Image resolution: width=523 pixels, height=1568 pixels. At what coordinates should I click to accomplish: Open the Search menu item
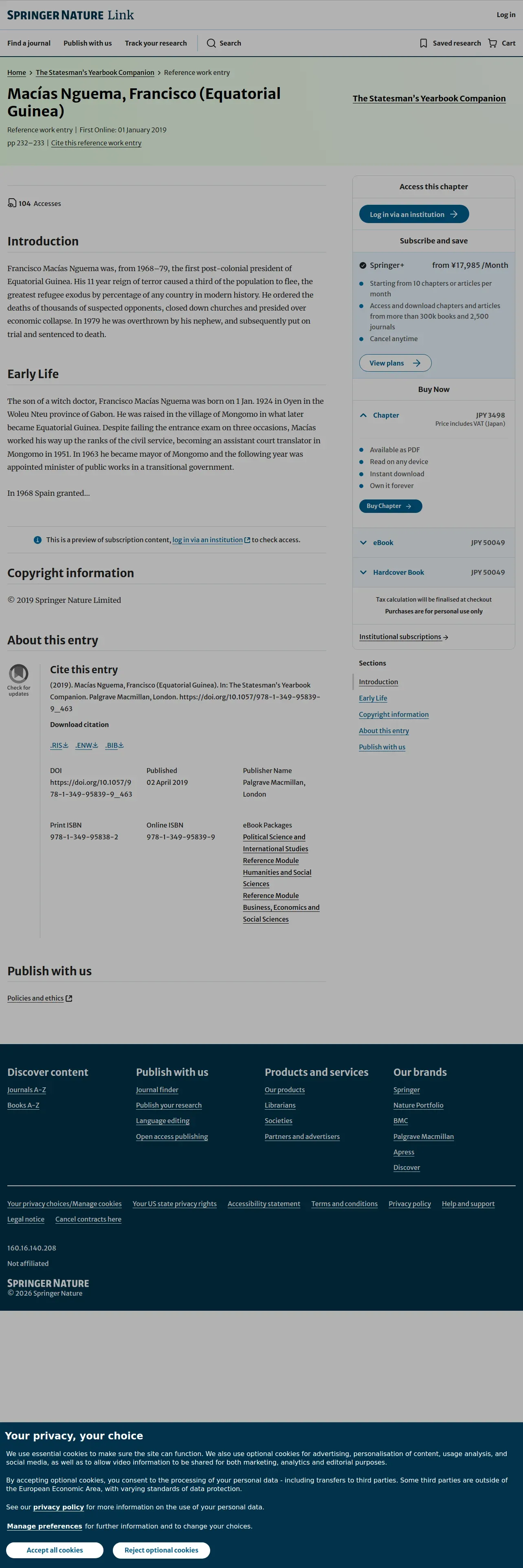click(224, 43)
